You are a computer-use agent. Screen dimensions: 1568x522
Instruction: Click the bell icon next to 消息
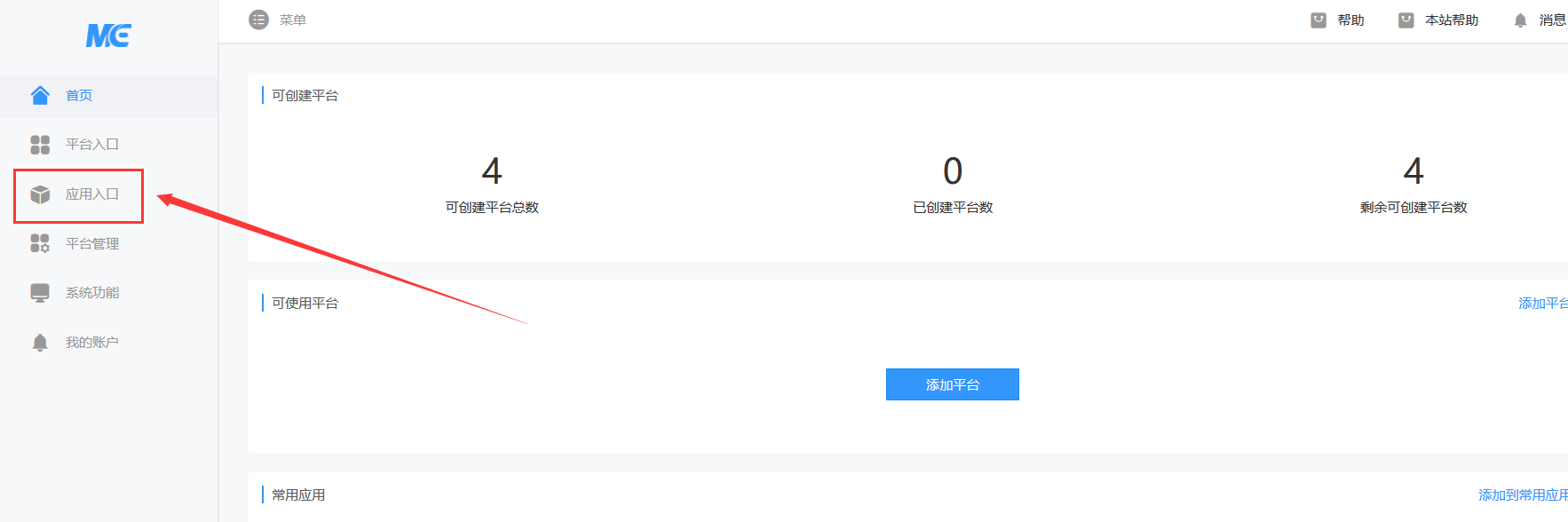pos(1520,20)
